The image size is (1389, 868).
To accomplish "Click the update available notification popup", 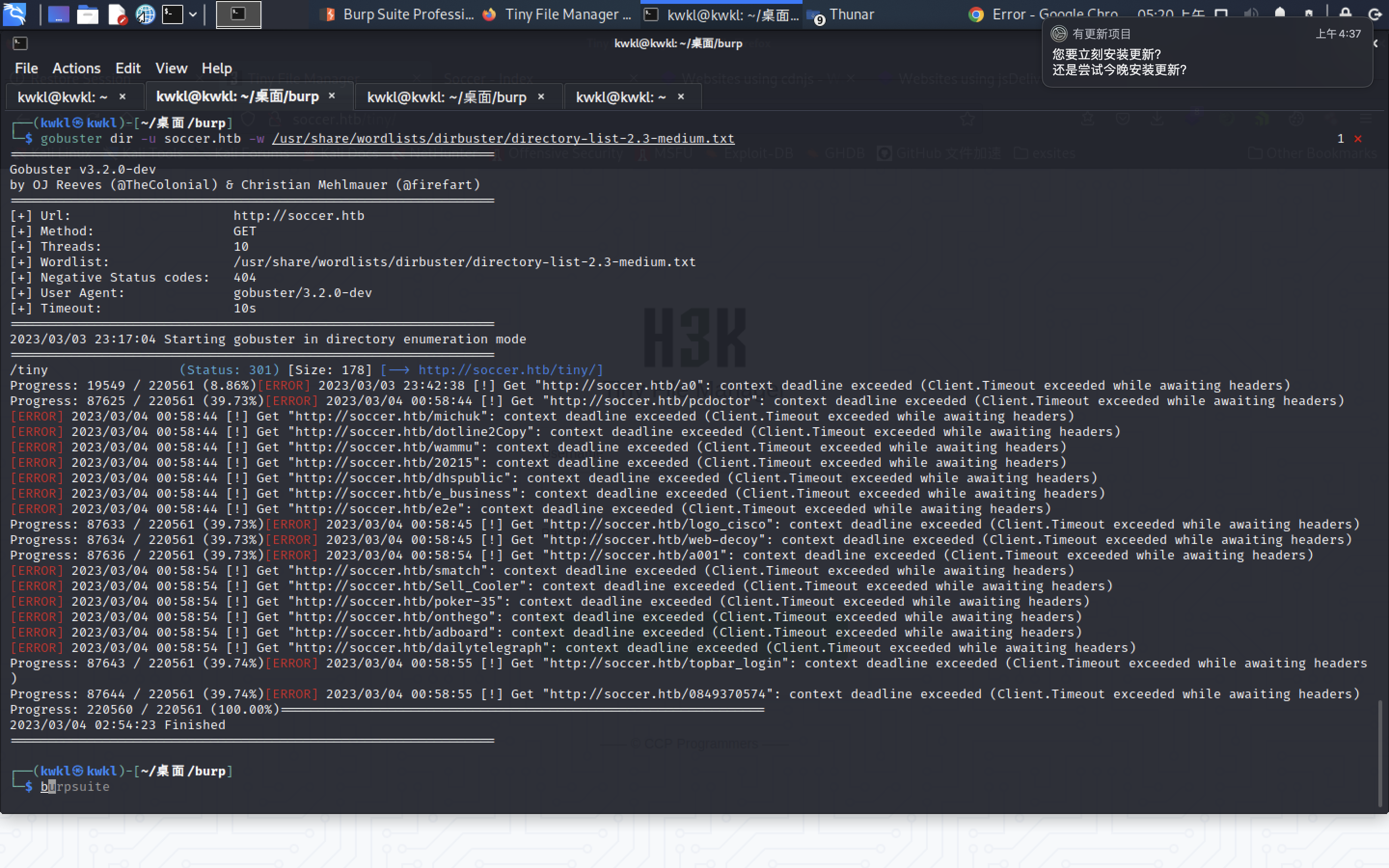I will coord(1205,55).
